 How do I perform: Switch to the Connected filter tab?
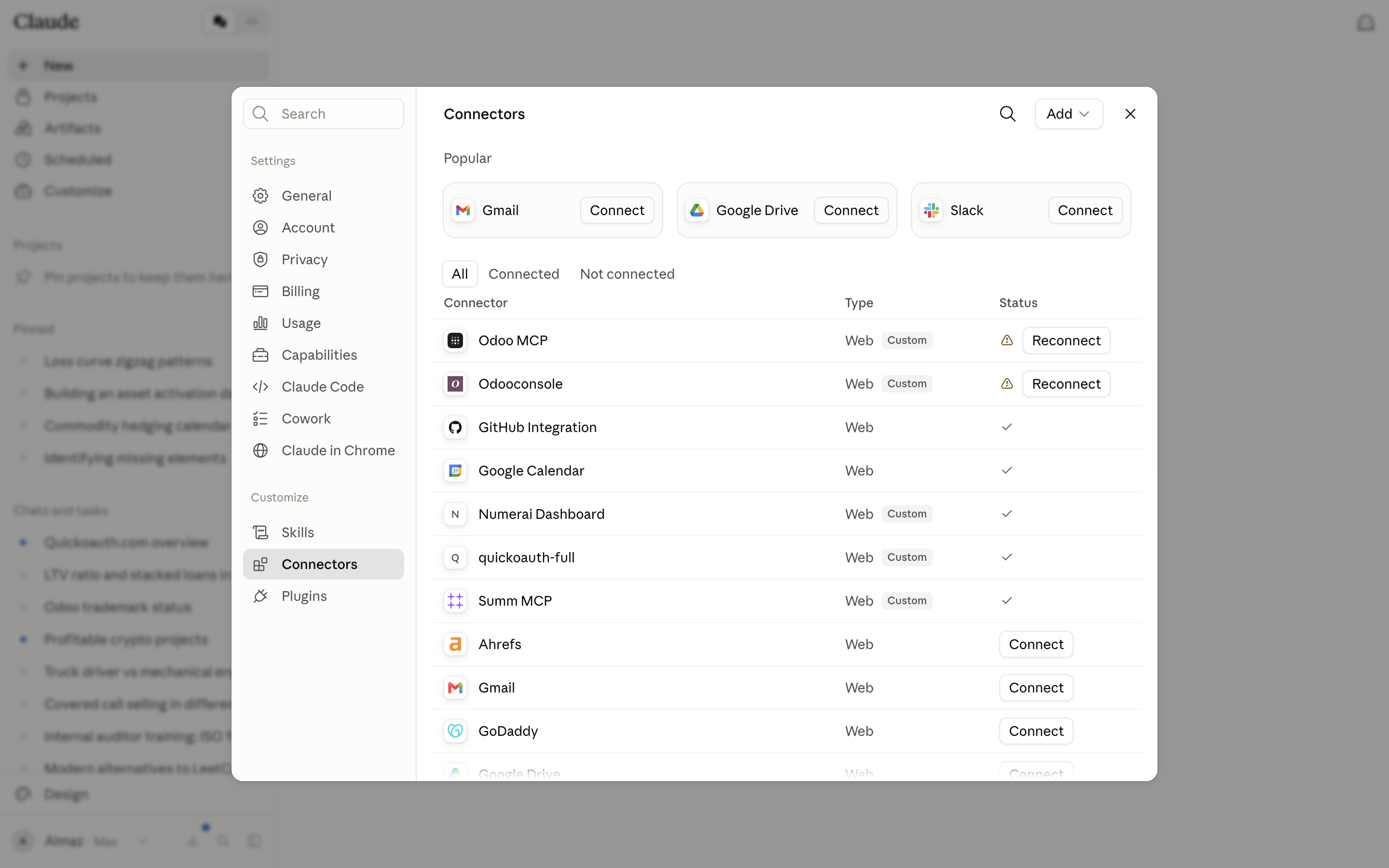[x=523, y=274]
